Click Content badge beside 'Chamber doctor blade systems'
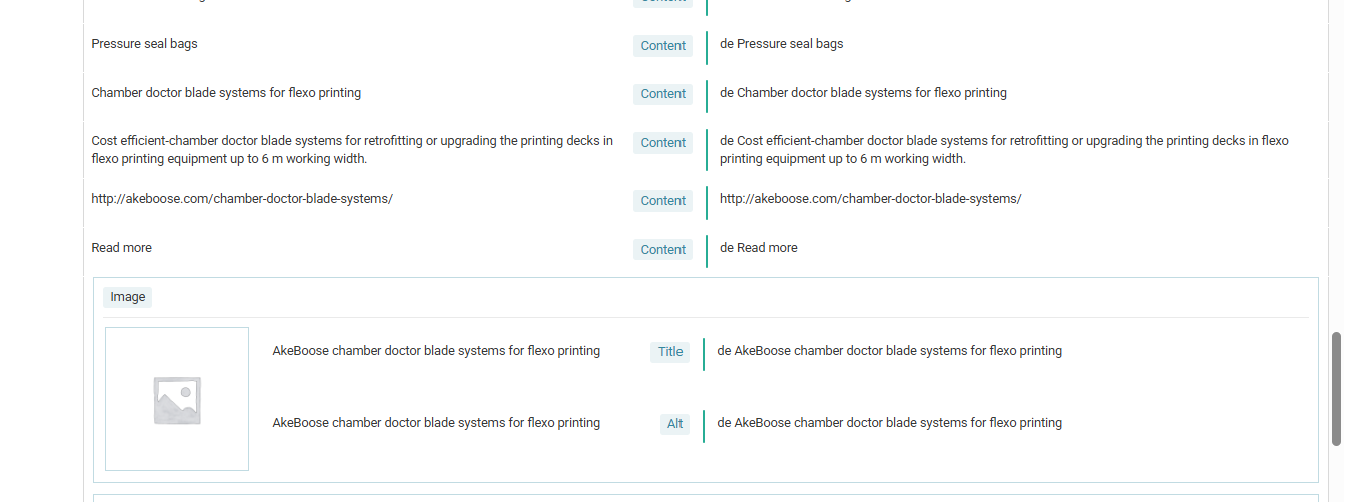 pyautogui.click(x=663, y=94)
